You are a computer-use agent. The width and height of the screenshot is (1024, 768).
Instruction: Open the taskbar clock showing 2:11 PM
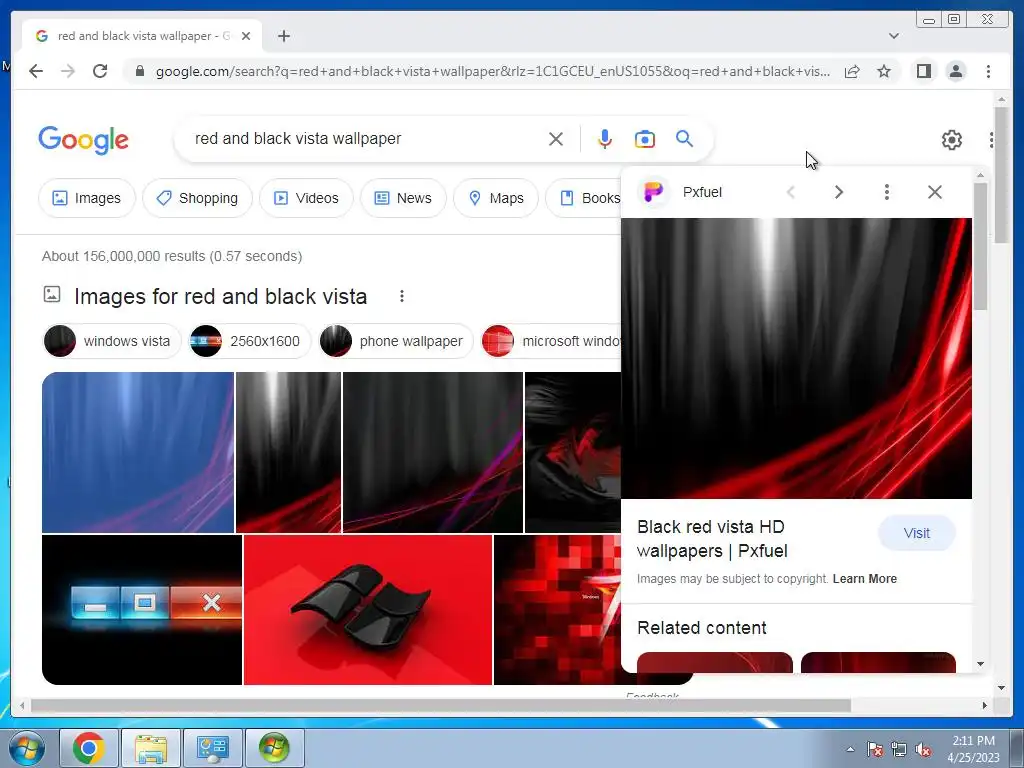973,749
